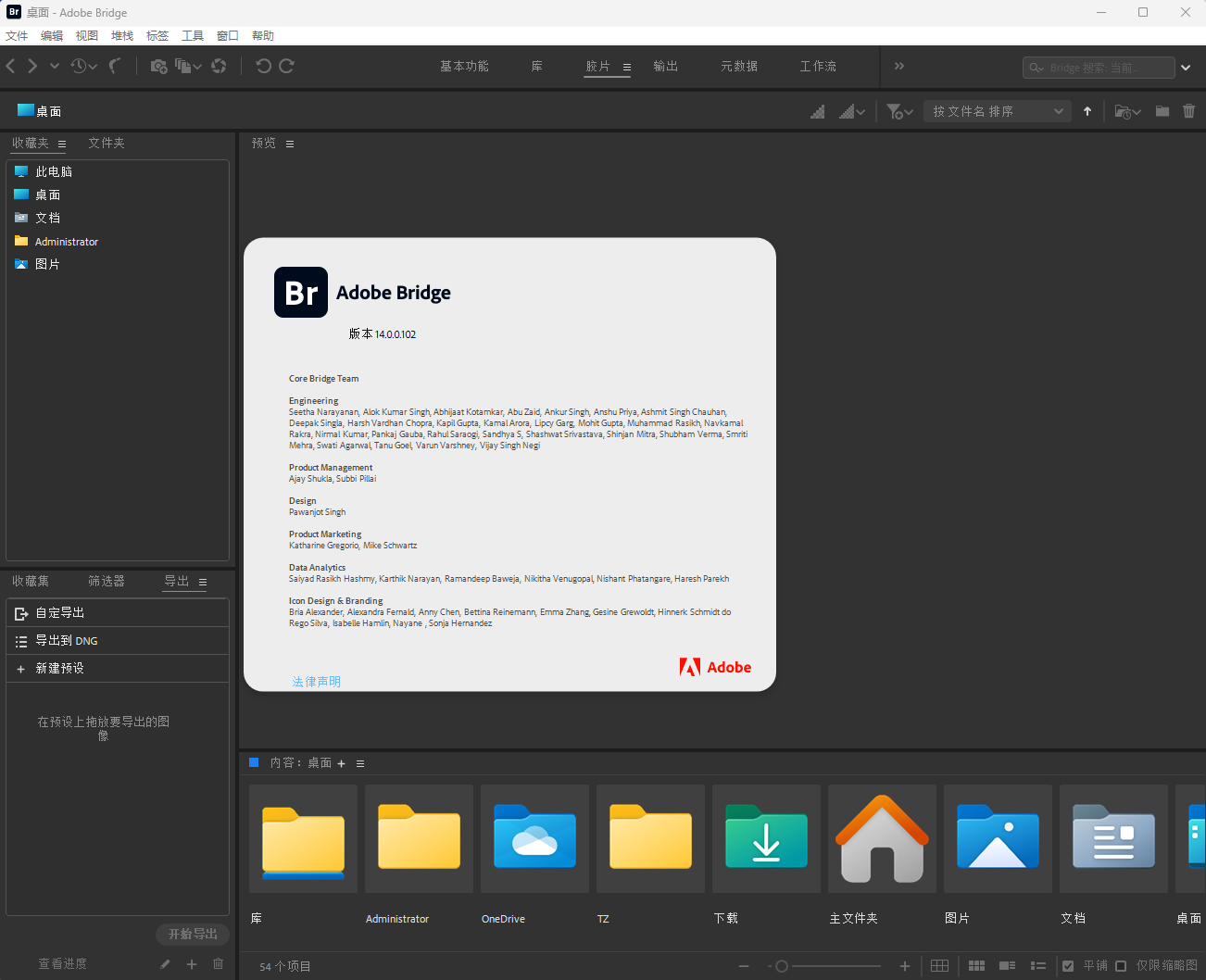Open thumbnail quality options dropdown
1206x980 pixels.
pyautogui.click(x=852, y=111)
